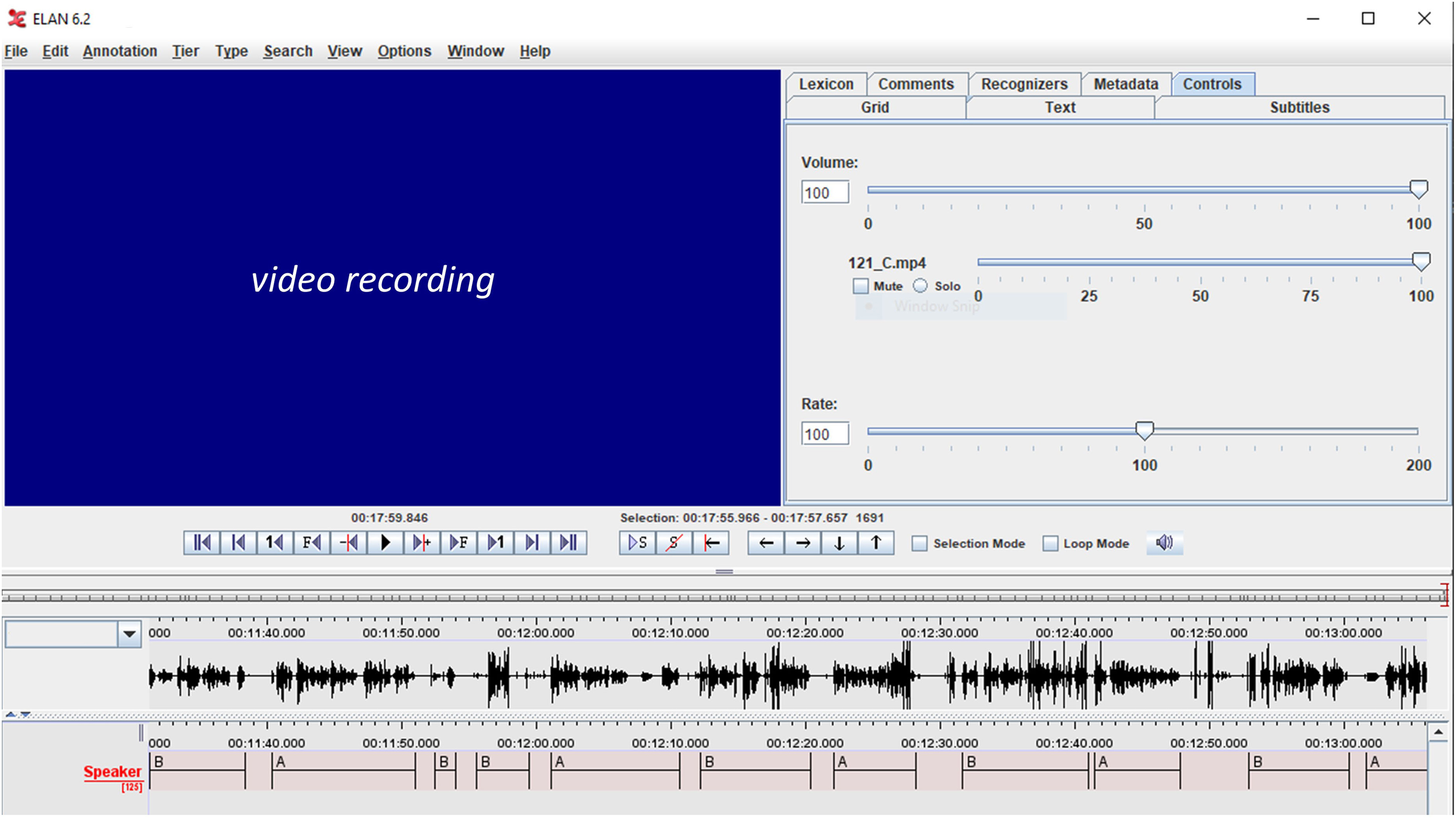Switch to the Subtitles tab

(x=1299, y=107)
